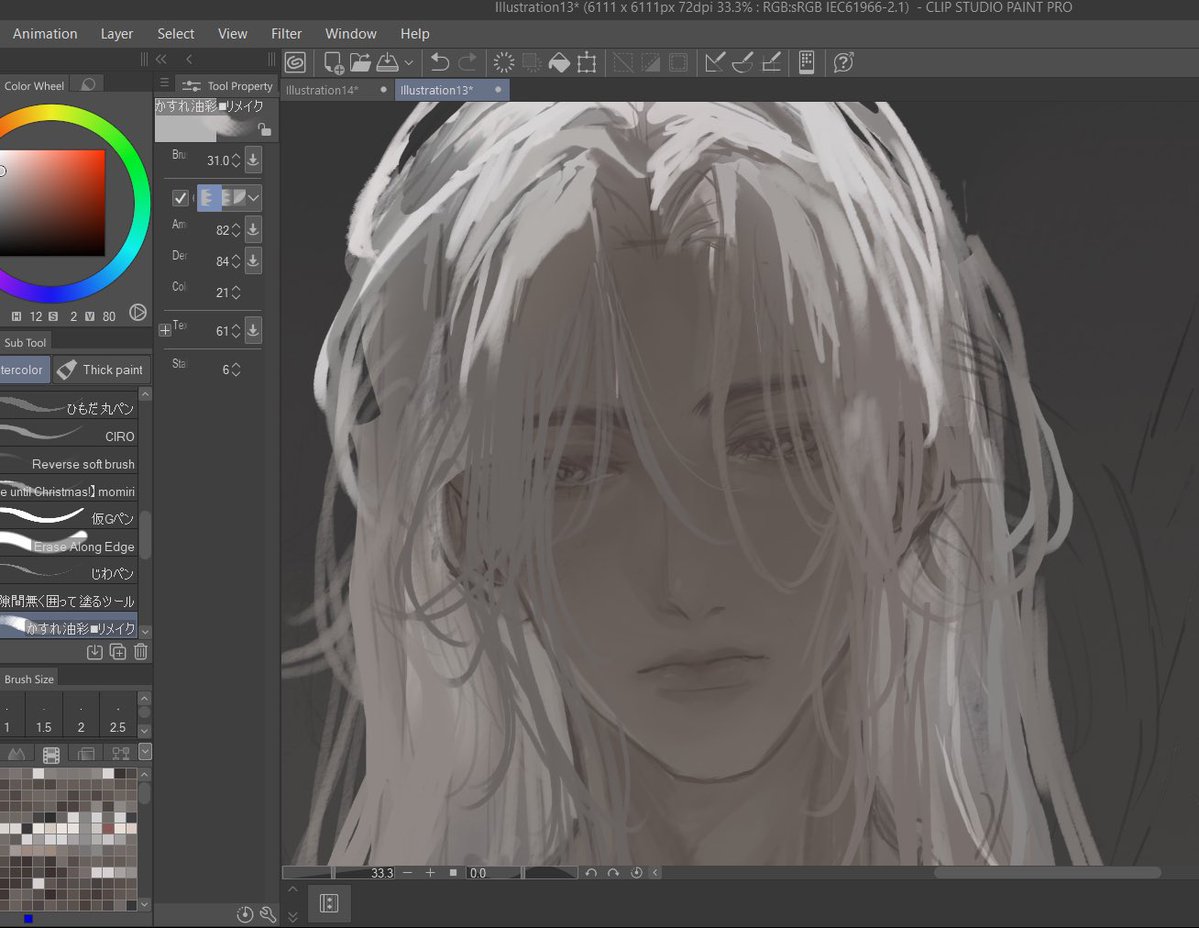Open Clip Studio support help icon
The height and width of the screenshot is (928, 1199).
(x=843, y=63)
